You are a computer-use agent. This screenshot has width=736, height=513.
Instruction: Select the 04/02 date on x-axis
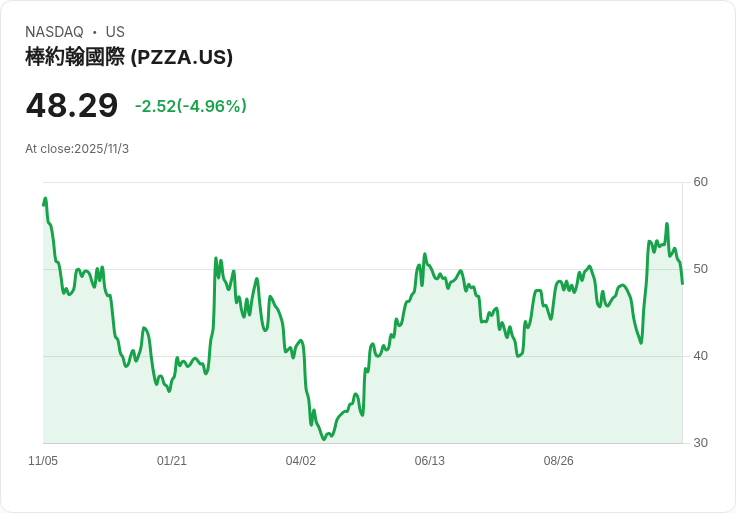coord(301,461)
